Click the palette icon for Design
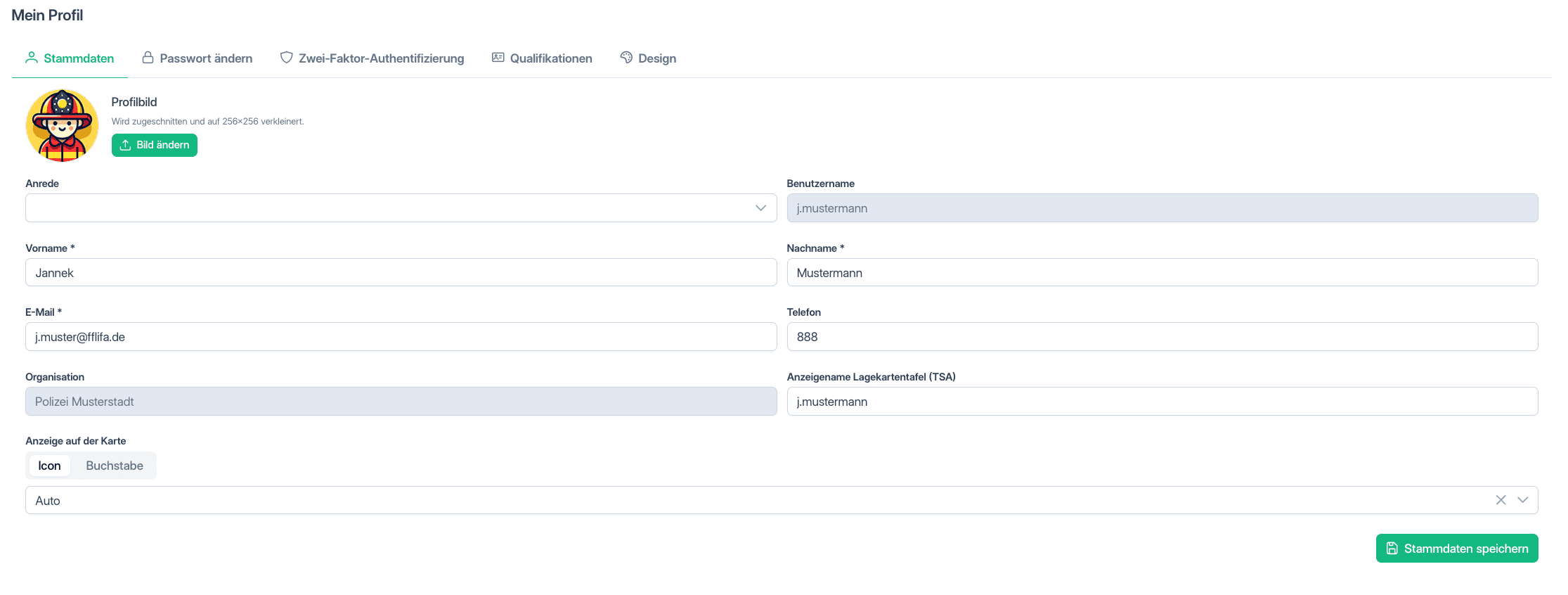This screenshot has height=595, width=1568. click(626, 58)
